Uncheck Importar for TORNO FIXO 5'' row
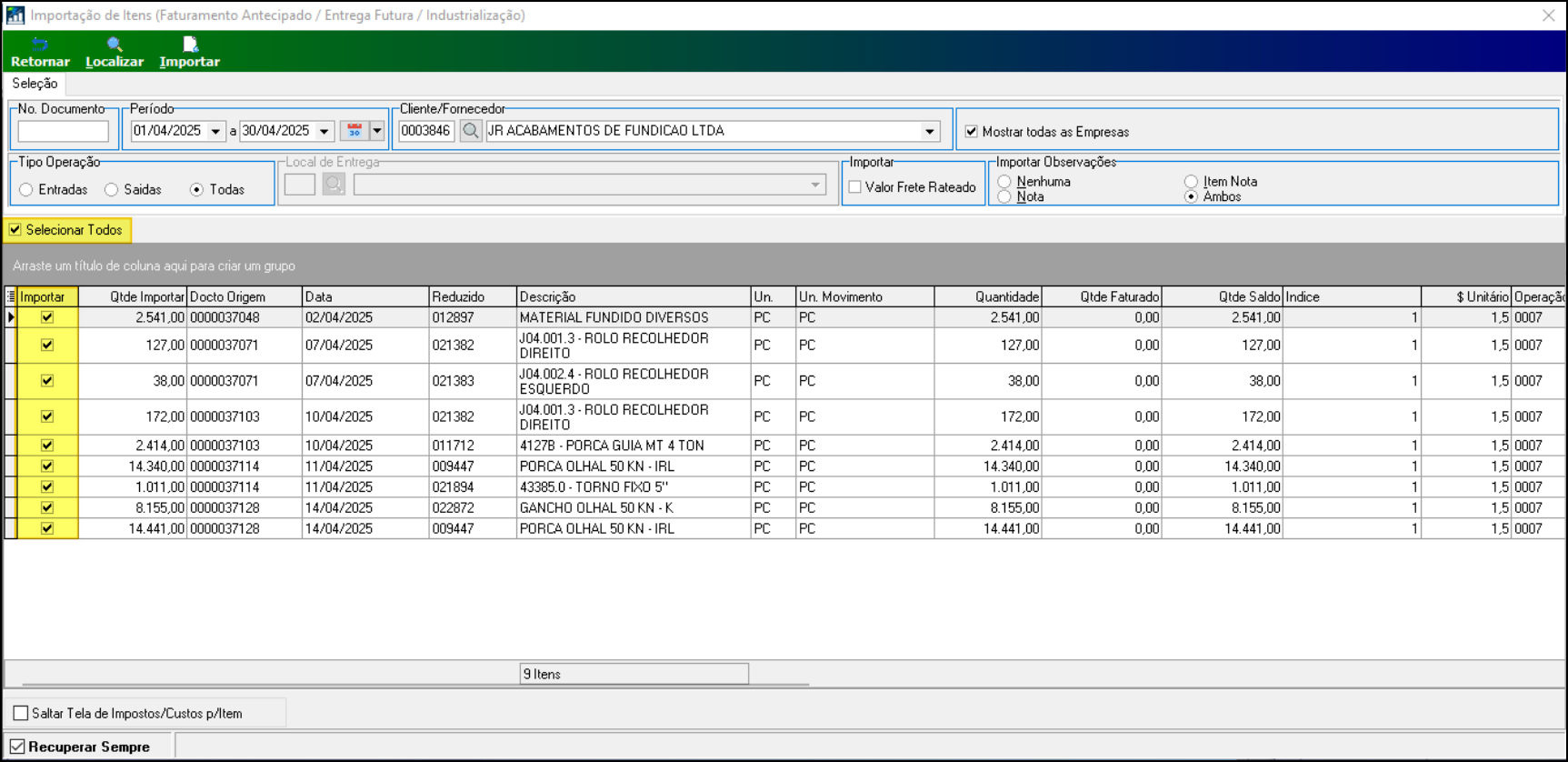This screenshot has width=1568, height=762. point(47,486)
